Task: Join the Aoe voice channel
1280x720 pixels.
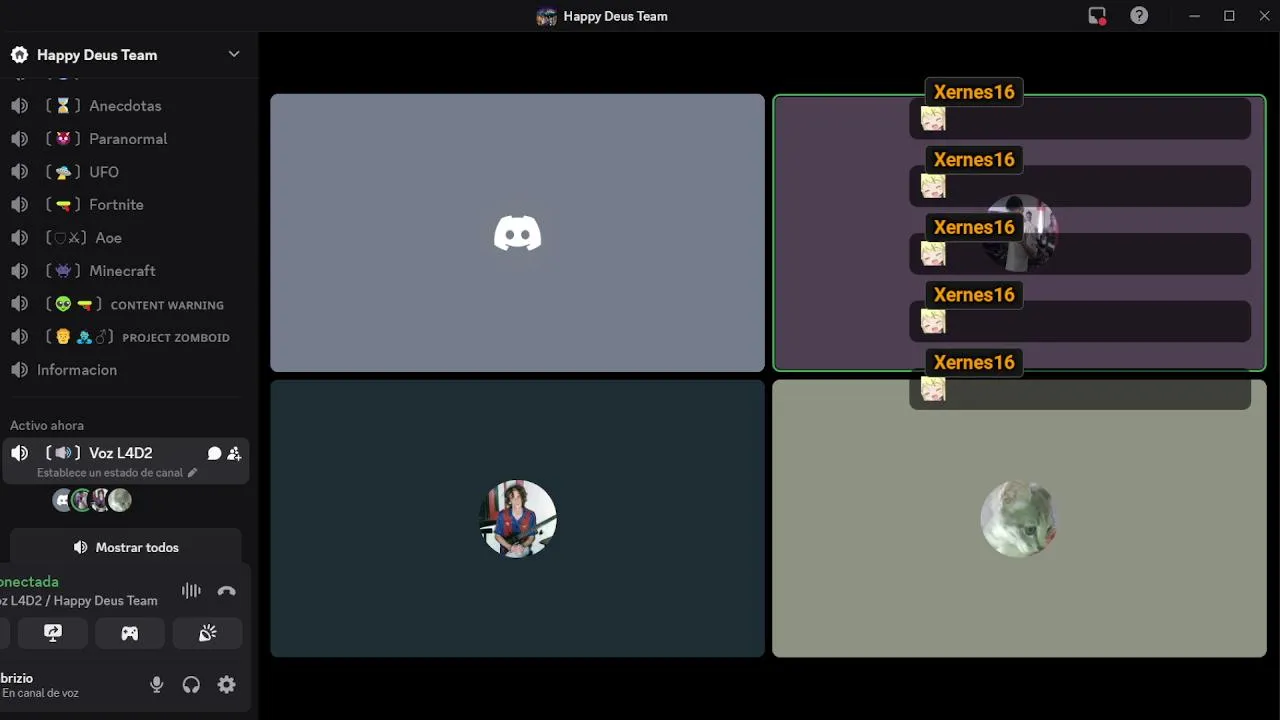Action: click(125, 238)
